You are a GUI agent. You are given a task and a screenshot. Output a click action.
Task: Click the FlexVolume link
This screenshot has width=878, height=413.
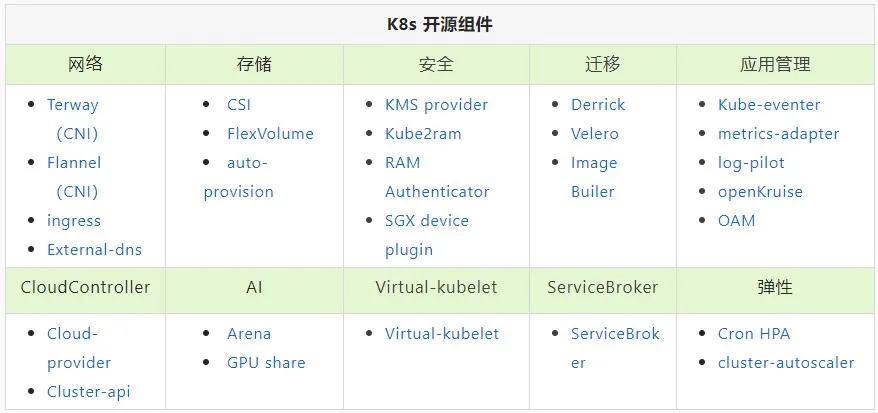pyautogui.click(x=270, y=134)
